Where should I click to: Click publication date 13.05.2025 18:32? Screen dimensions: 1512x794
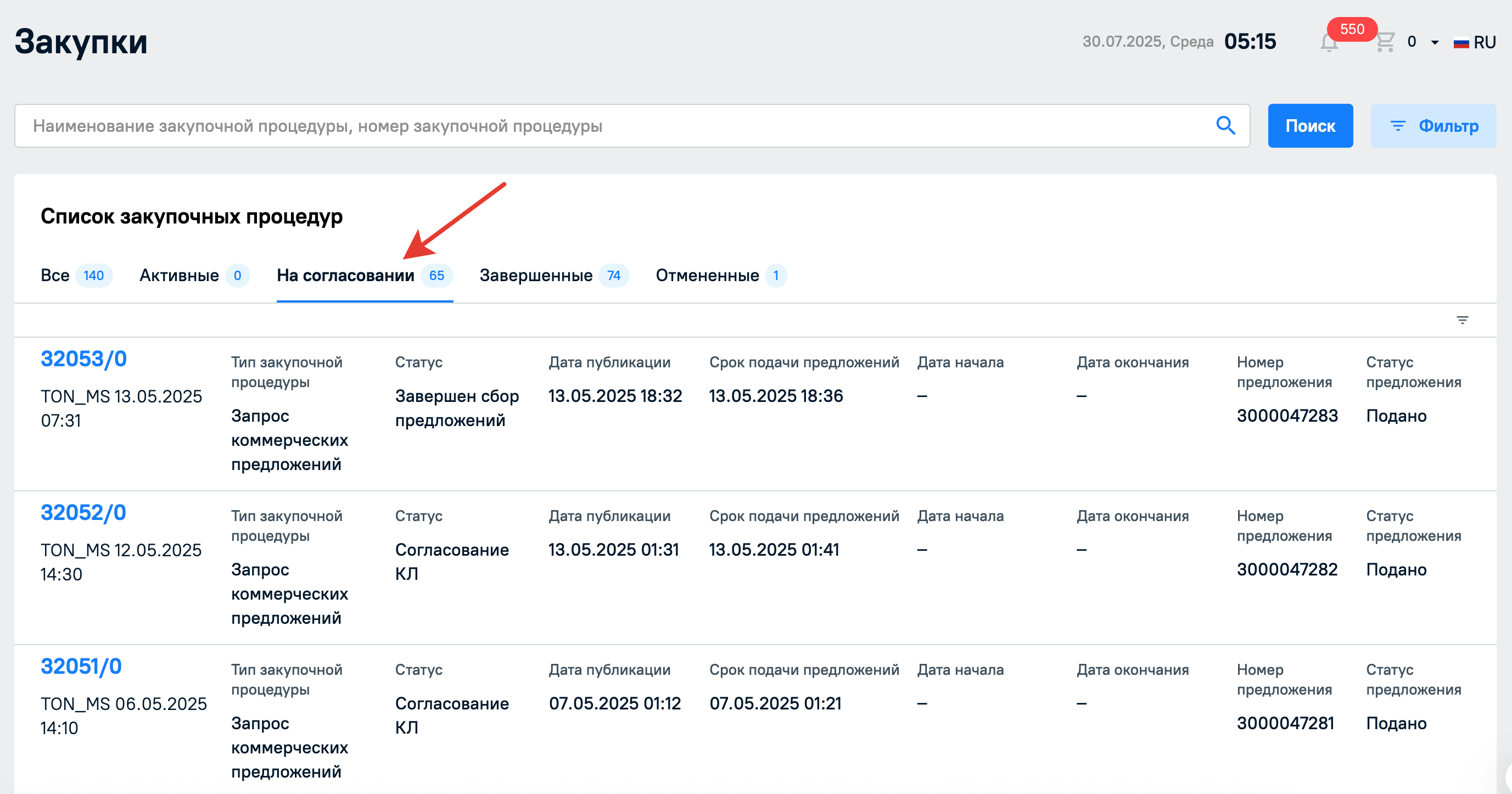point(615,396)
